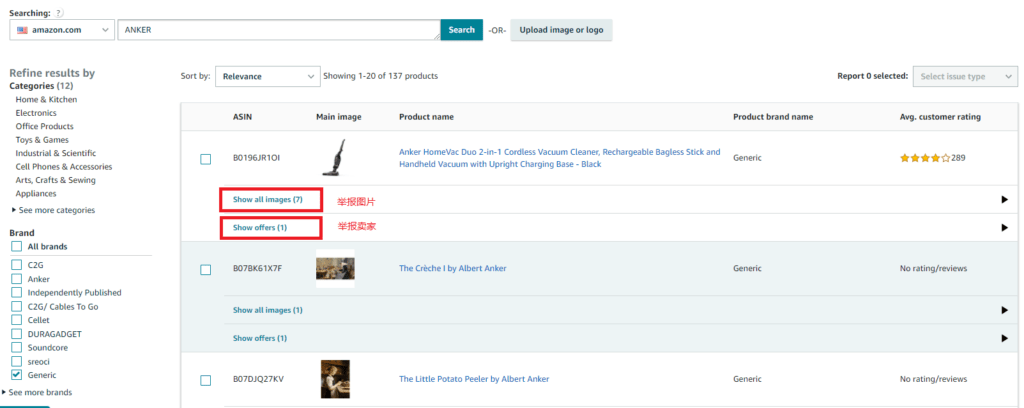Select checkbox for ASIN B07DJQ27KV row
The width and height of the screenshot is (1024, 408).
point(206,380)
